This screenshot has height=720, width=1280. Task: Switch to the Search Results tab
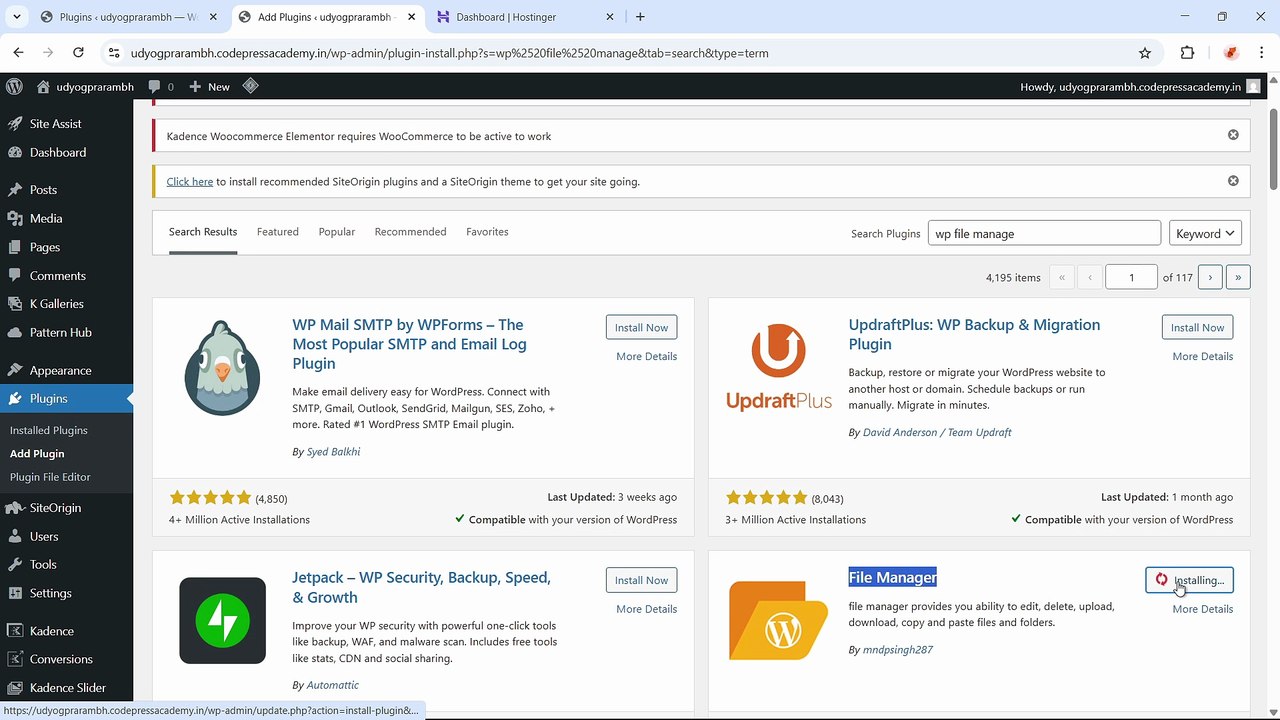click(x=203, y=232)
